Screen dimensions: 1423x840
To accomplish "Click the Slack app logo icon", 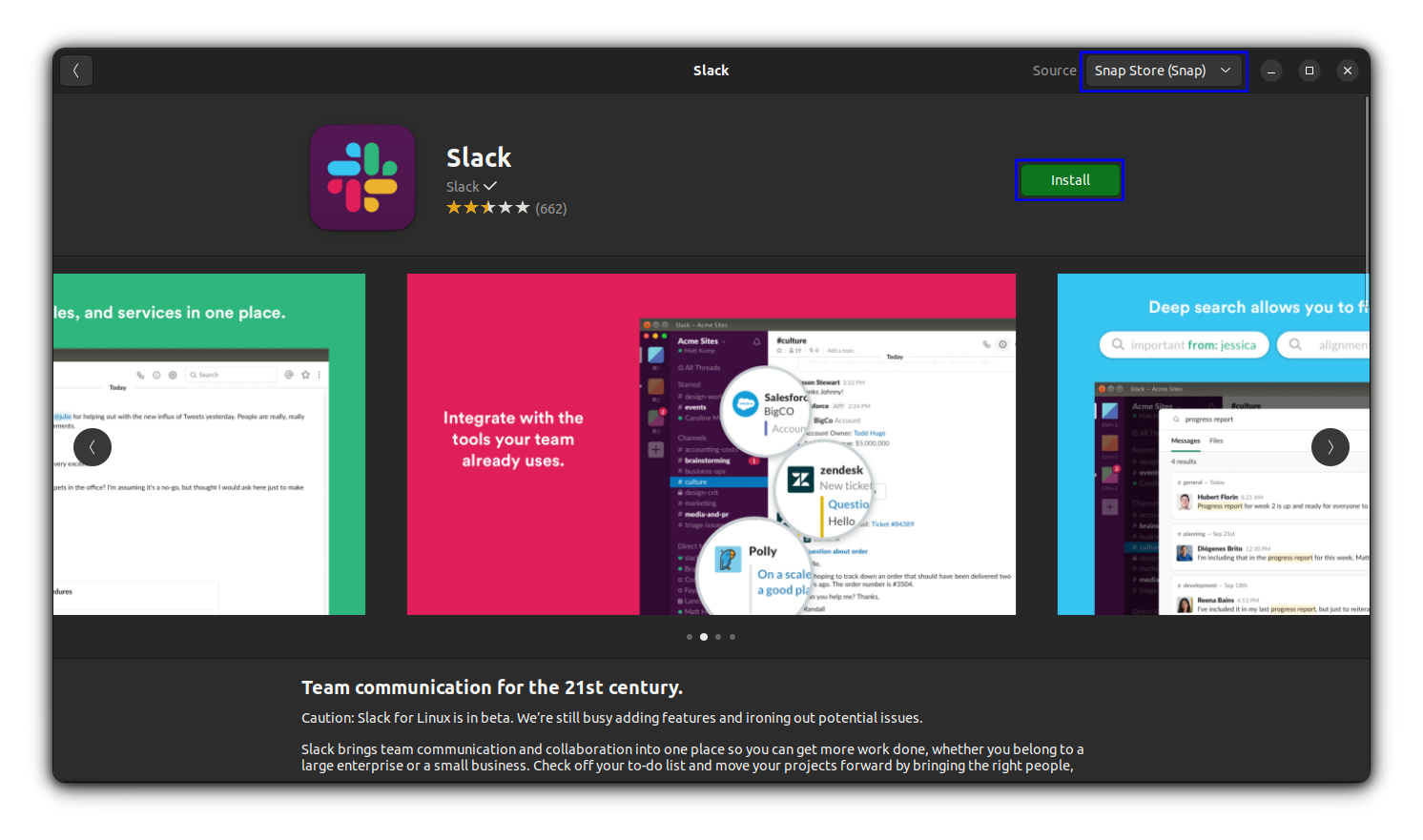I will [362, 178].
